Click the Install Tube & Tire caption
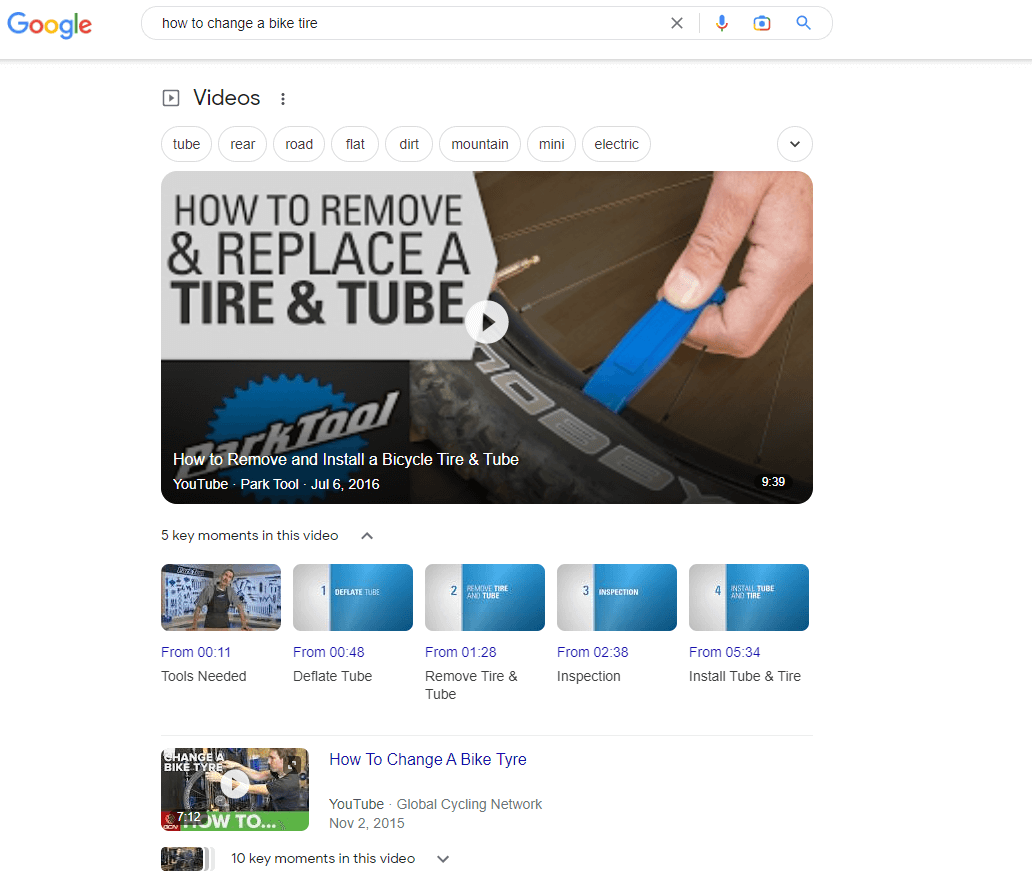This screenshot has height=883, width=1032. coord(745,676)
